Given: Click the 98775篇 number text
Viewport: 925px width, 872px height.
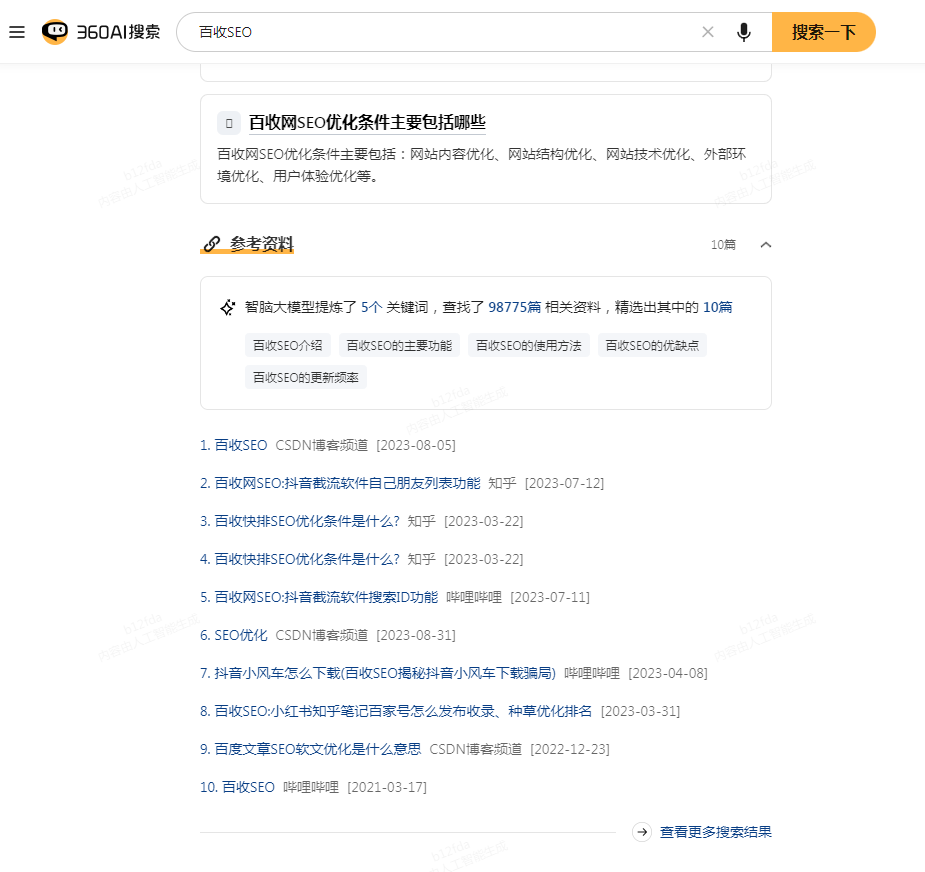Looking at the screenshot, I should (x=514, y=307).
